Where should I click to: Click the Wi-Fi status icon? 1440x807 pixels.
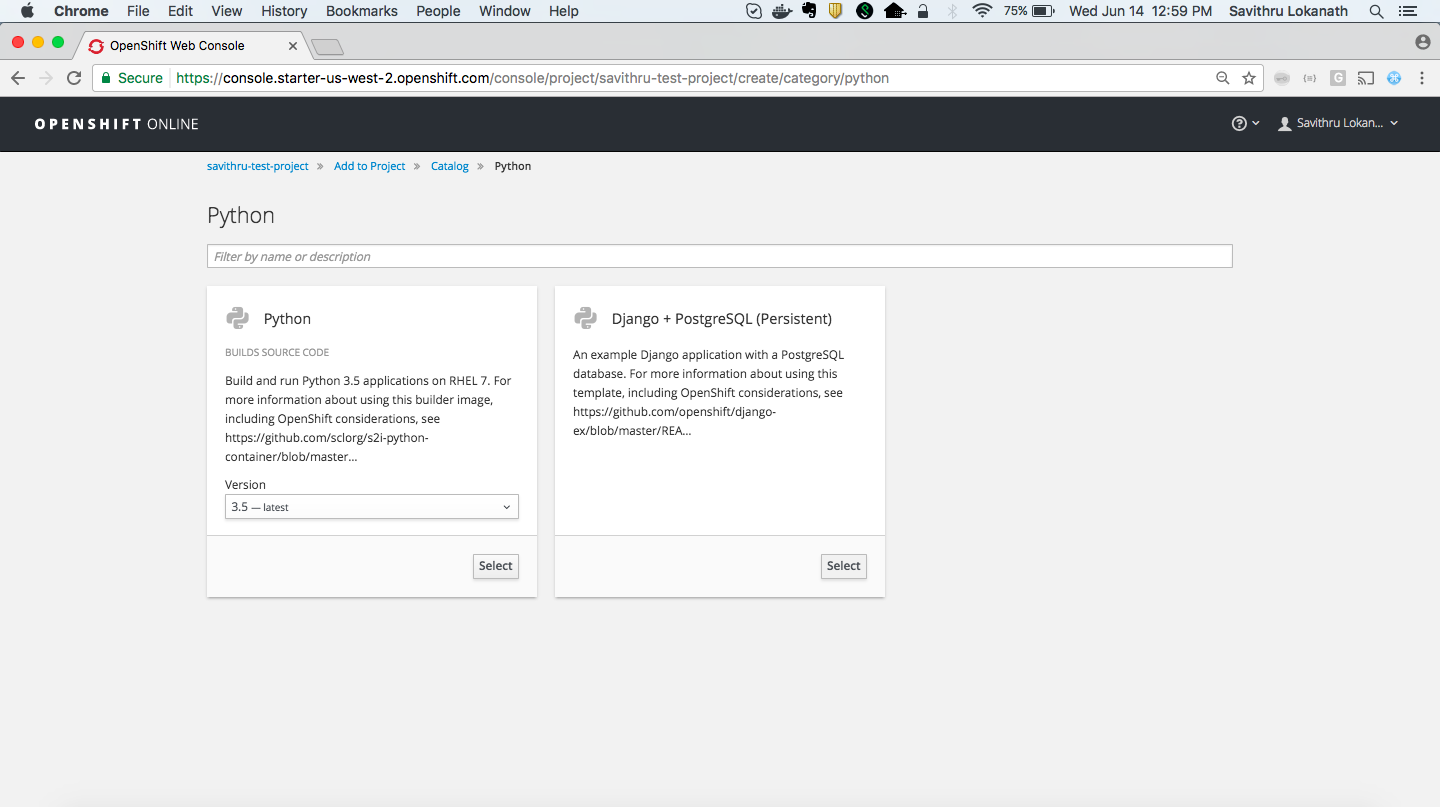coord(983,11)
